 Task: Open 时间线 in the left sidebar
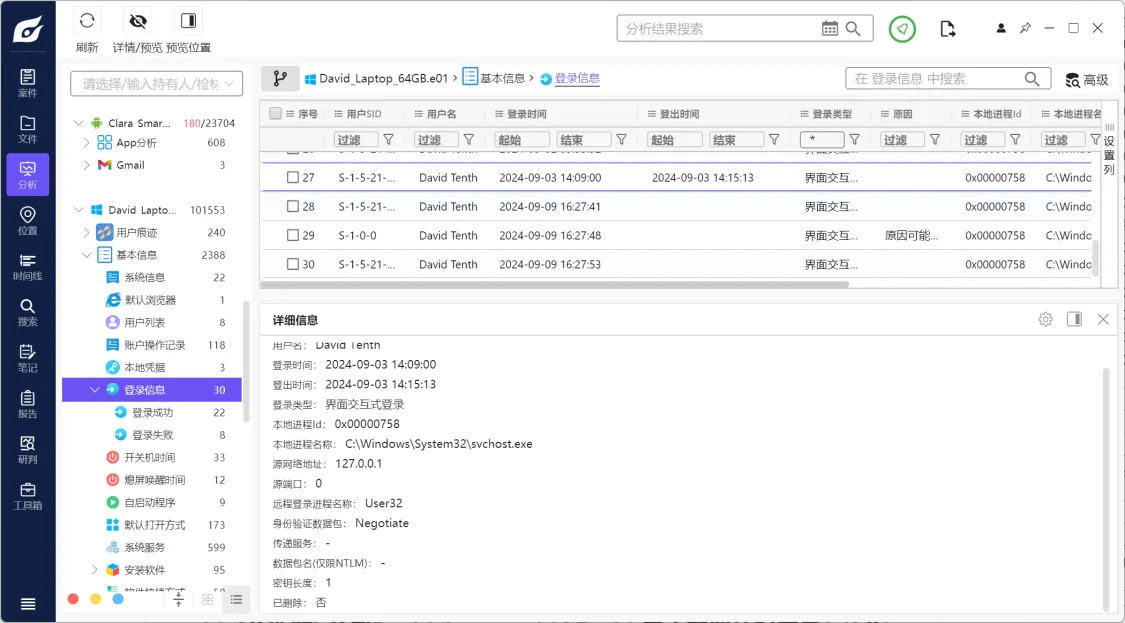coord(27,267)
